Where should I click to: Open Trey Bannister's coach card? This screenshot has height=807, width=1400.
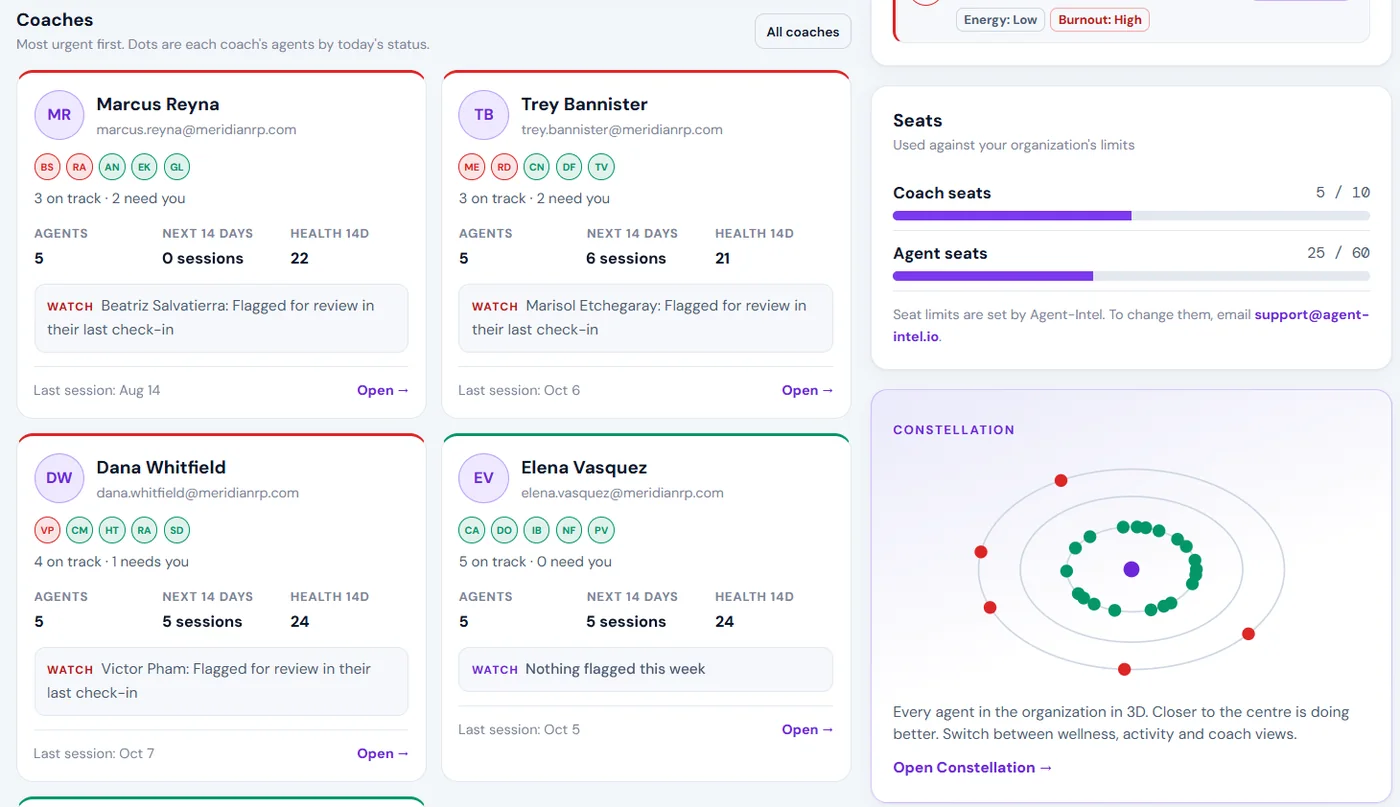tap(808, 390)
